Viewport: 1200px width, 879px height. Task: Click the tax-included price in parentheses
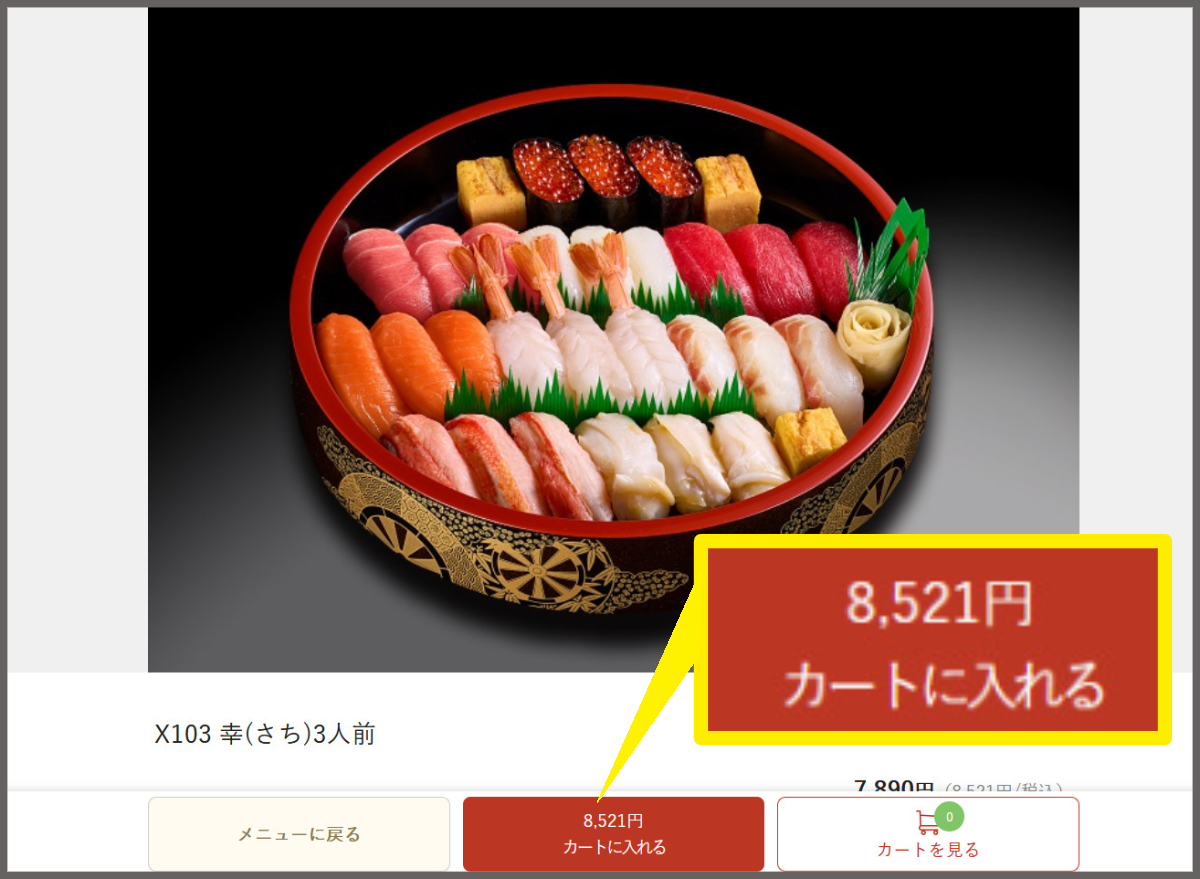coord(1004,790)
